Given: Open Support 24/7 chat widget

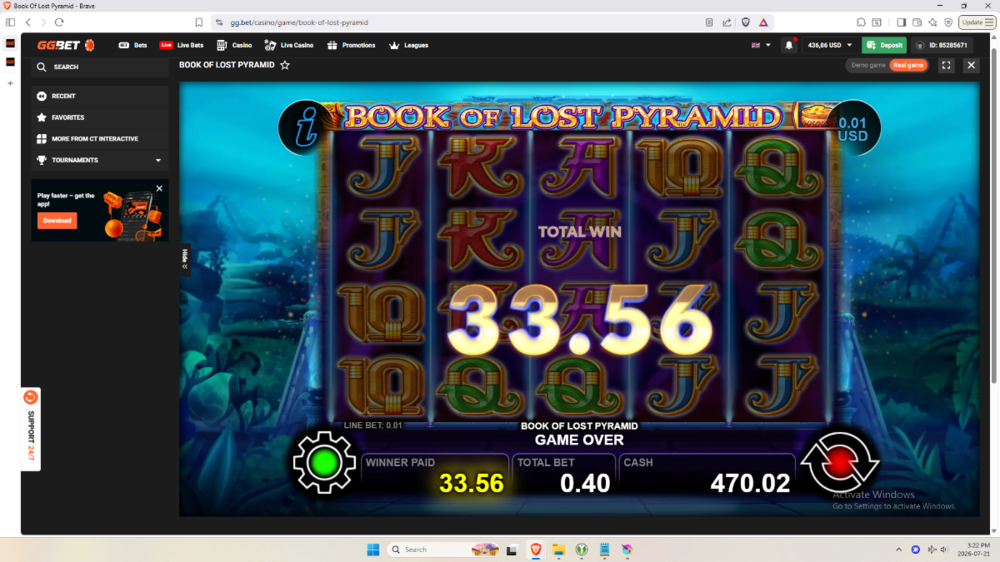Looking at the screenshot, I should 31,429.
